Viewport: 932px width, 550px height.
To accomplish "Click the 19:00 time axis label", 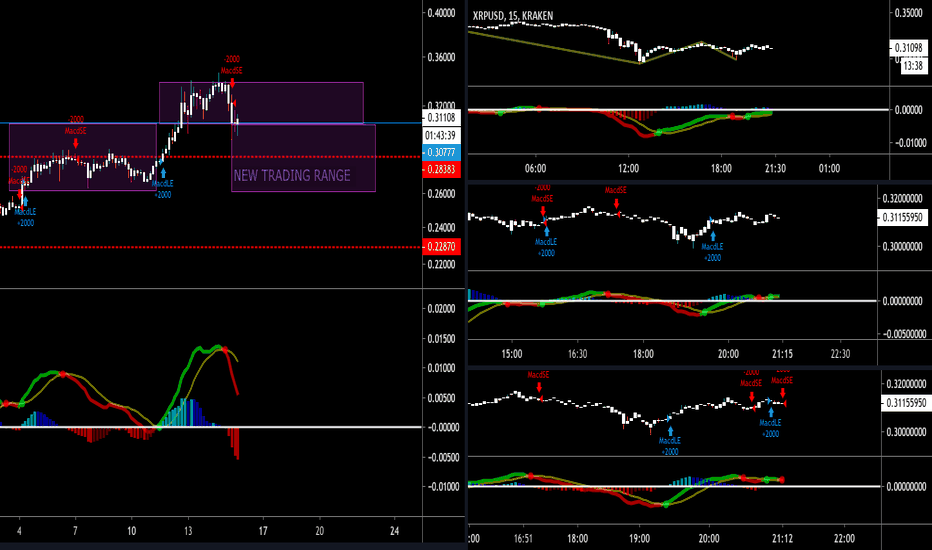I will [x=640, y=538].
